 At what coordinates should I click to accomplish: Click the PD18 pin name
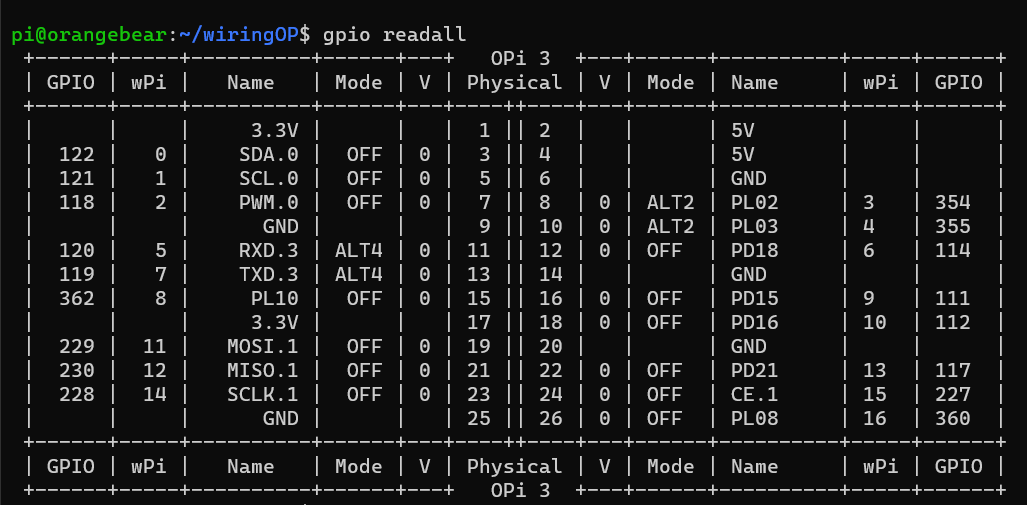tap(754, 250)
